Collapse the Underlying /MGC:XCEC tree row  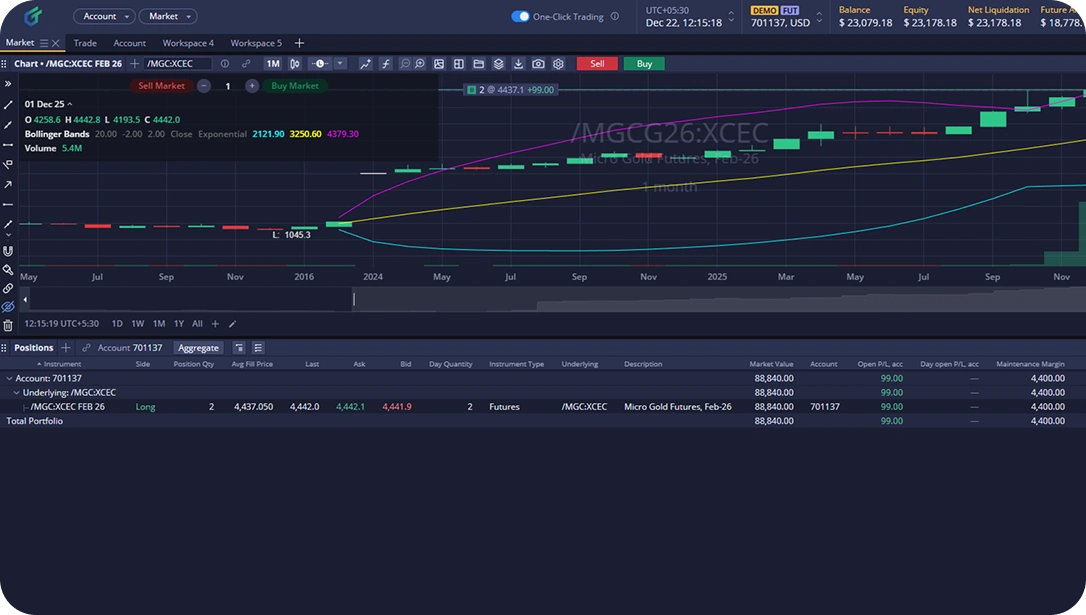click(x=17, y=393)
